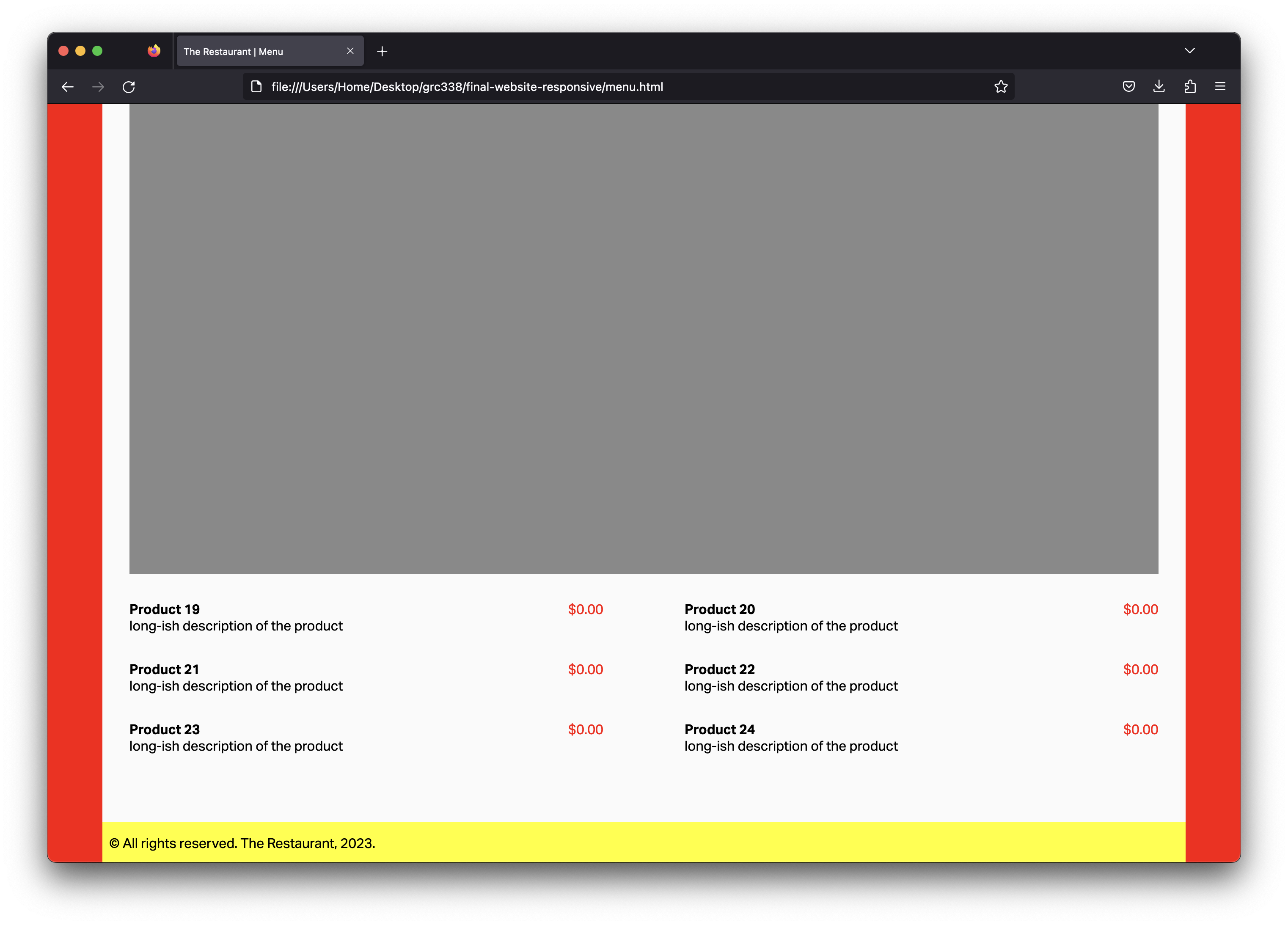Screen dimensions: 1288x925
Task: Maximize the window with the green button
Action: [98, 51]
